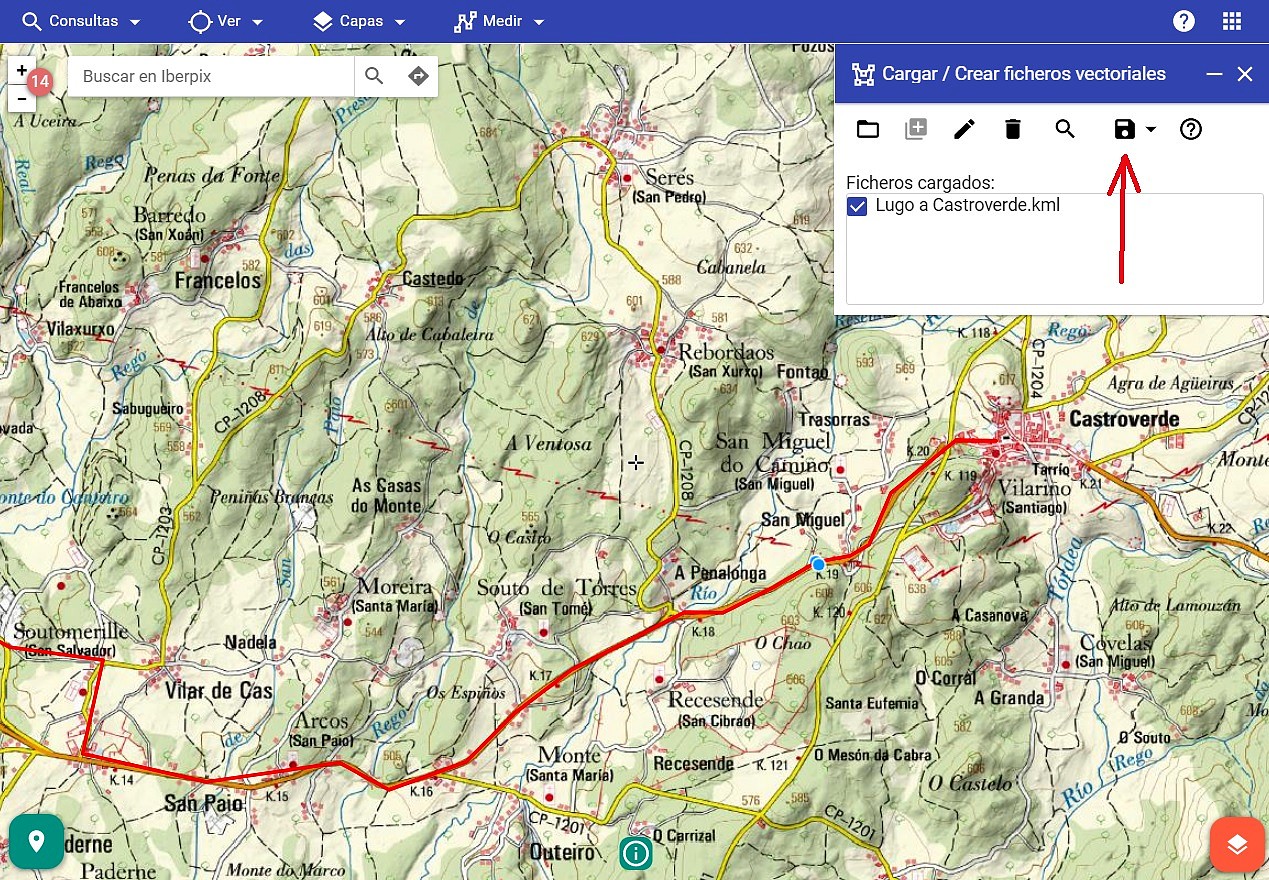Click the floppy disk save icon
The width and height of the screenshot is (1269, 880).
[x=1124, y=129]
